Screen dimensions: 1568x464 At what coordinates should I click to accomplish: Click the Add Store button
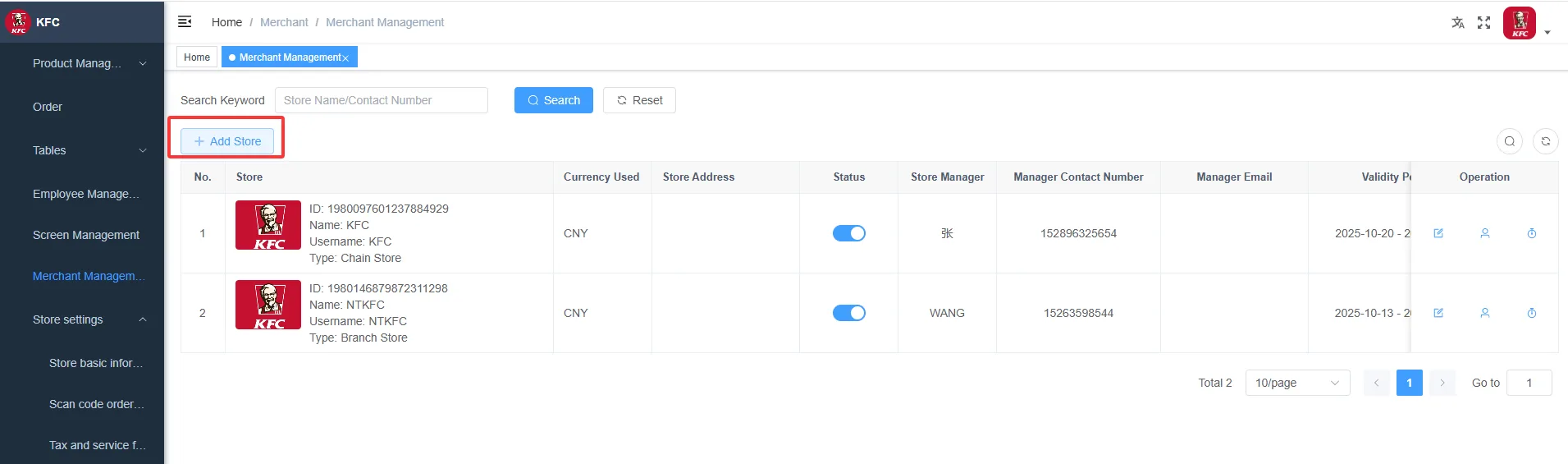[227, 141]
